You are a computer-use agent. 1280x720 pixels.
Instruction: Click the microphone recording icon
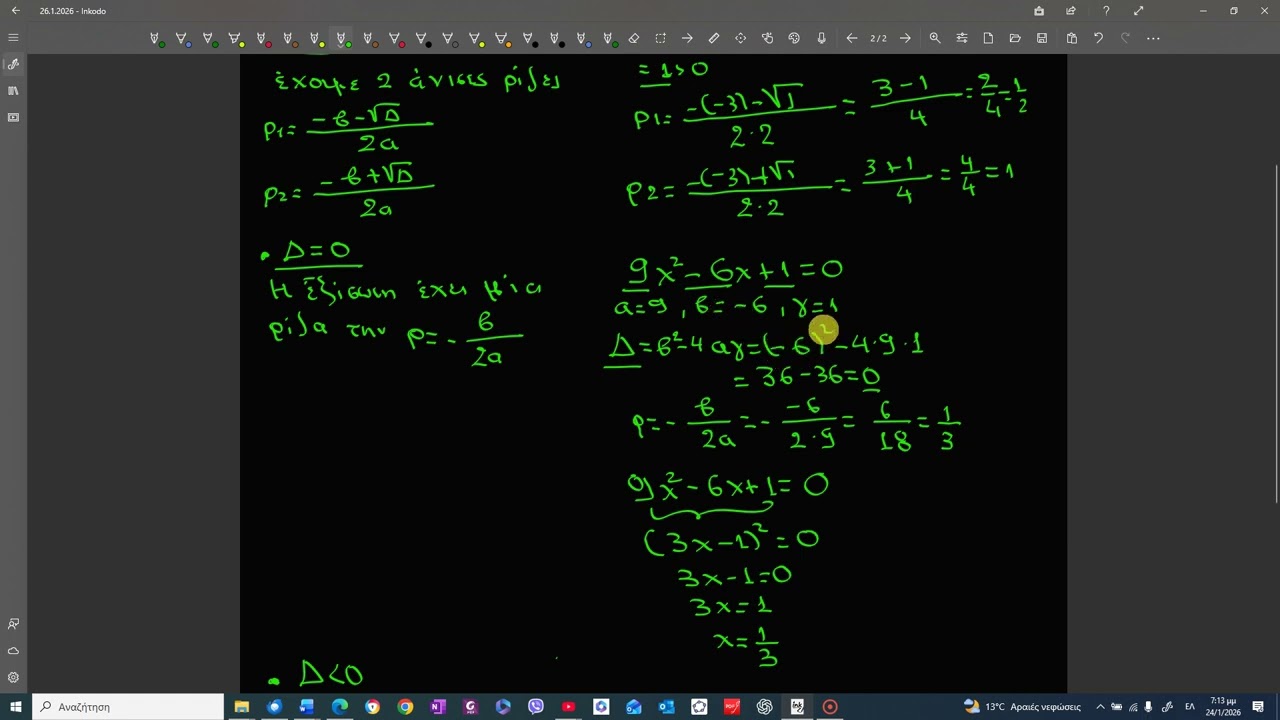coord(821,38)
